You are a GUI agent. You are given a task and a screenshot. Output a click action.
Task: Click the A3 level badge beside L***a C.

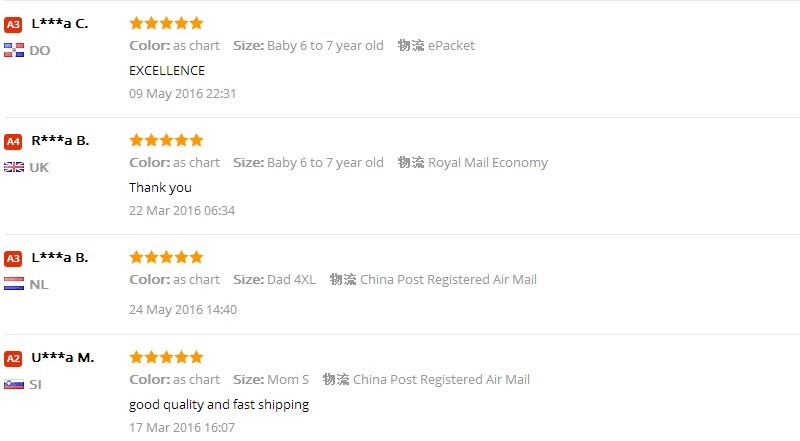13,24
